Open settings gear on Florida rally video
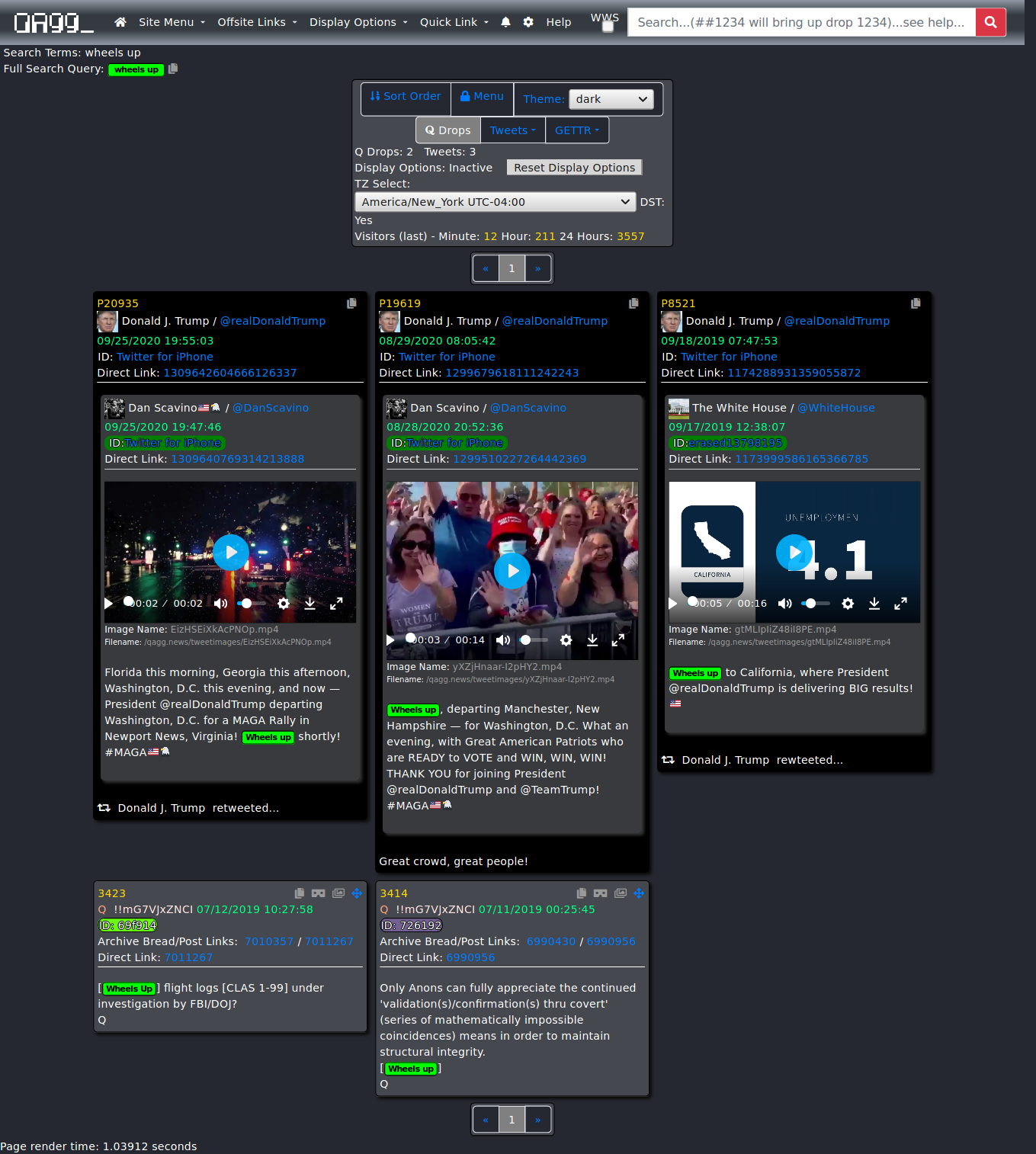This screenshot has width=1036, height=1154. coord(284,604)
